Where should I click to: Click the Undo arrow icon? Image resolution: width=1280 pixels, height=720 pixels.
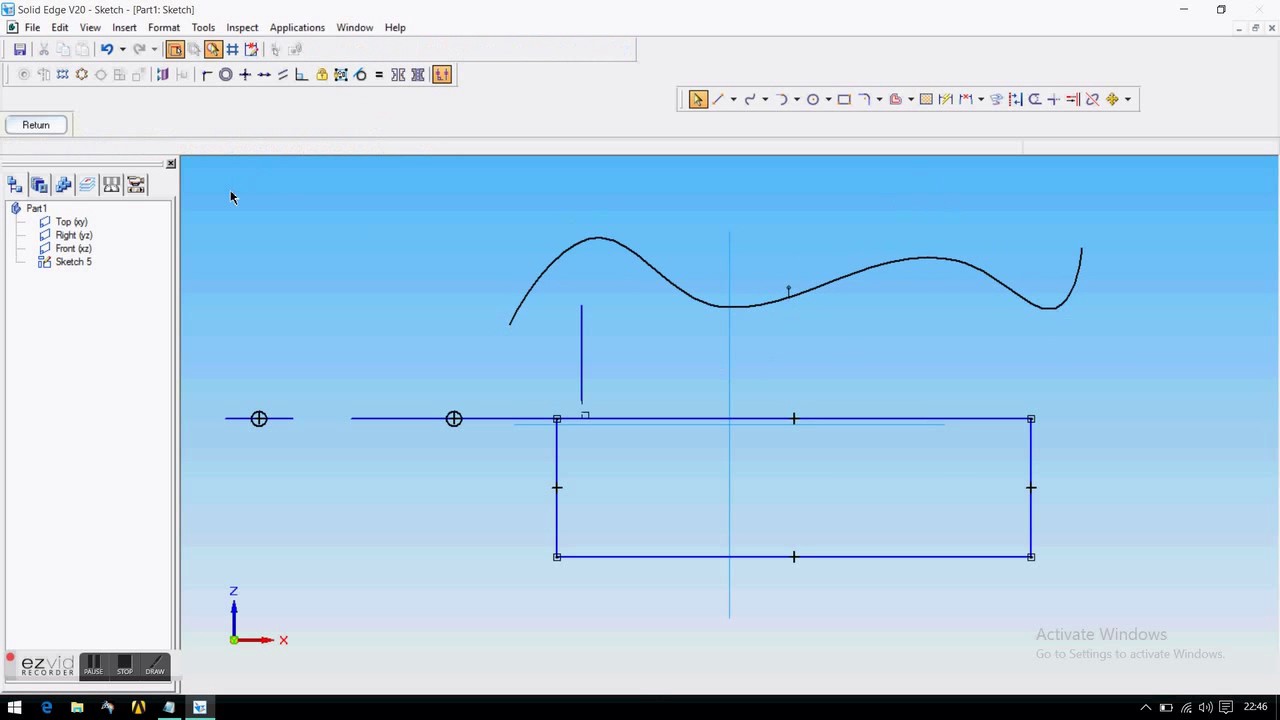click(x=106, y=49)
